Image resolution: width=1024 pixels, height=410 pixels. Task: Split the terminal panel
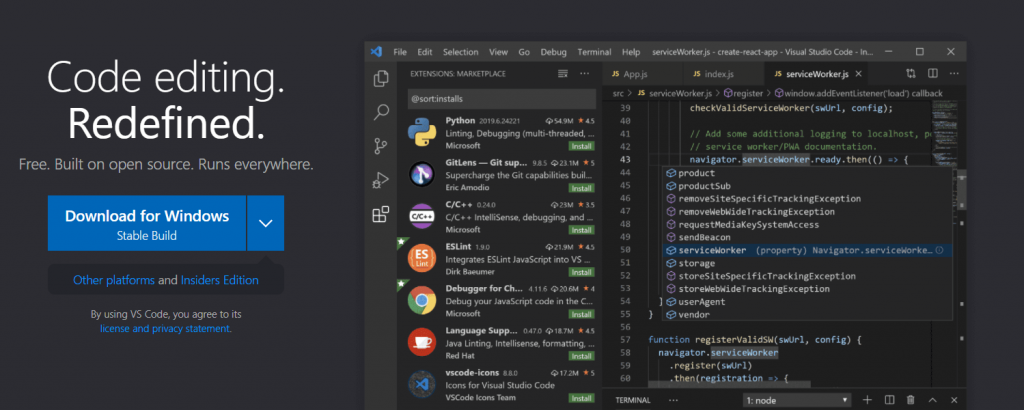point(889,400)
